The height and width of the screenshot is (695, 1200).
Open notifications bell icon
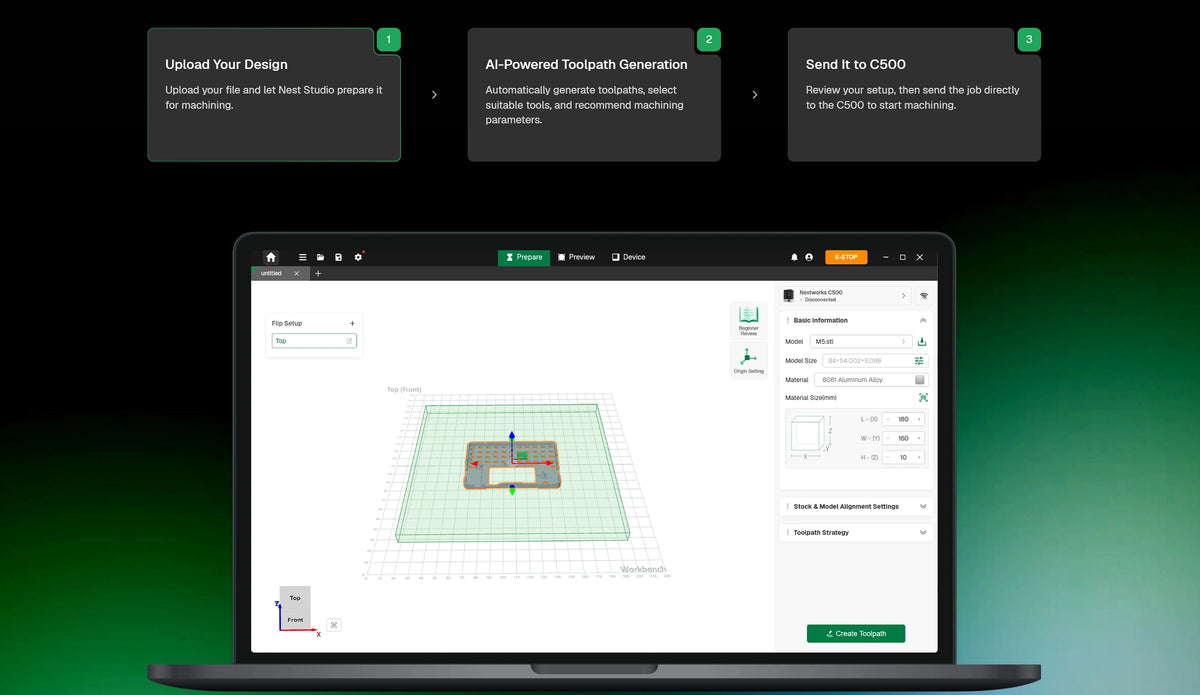[795, 257]
